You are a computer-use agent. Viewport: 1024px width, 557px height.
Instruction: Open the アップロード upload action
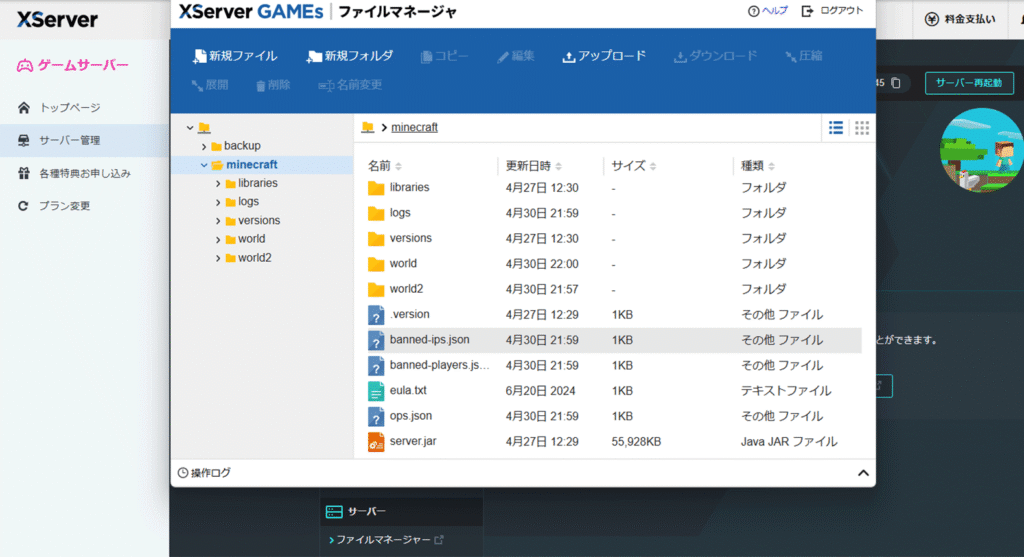[x=604, y=56]
